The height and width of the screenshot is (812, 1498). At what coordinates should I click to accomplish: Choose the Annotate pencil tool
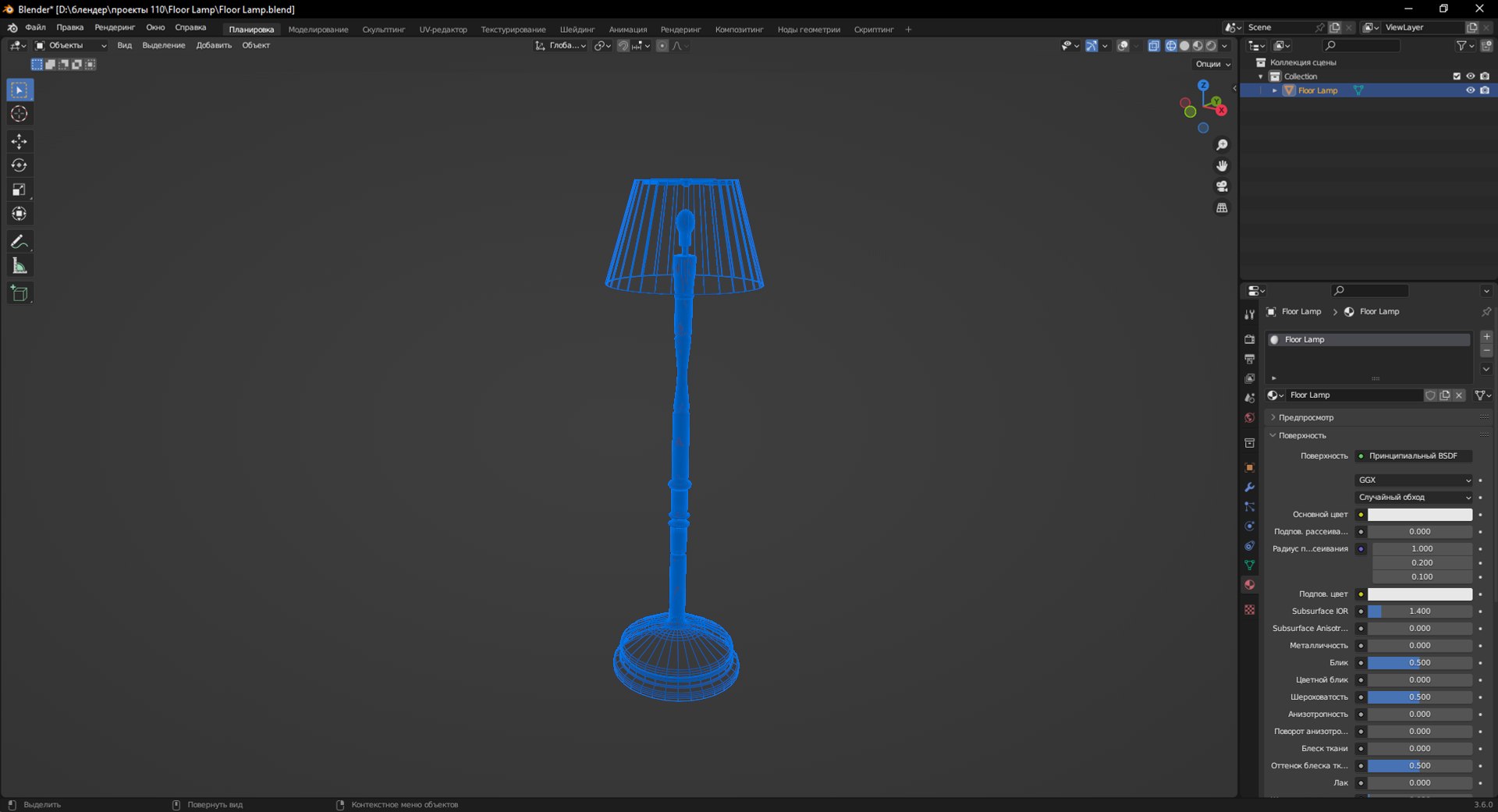click(x=20, y=242)
